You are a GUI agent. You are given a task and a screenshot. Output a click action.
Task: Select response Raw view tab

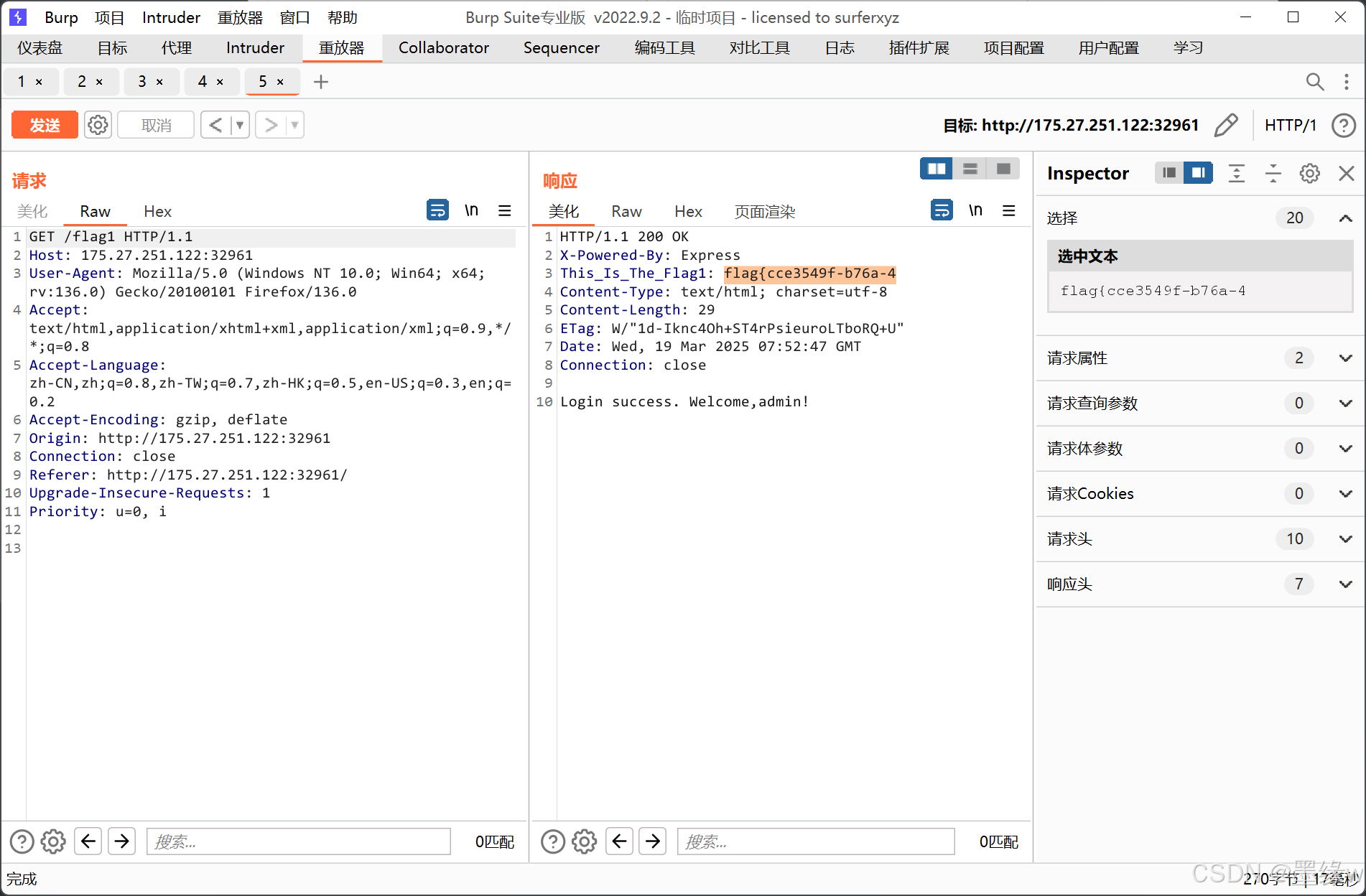point(626,211)
